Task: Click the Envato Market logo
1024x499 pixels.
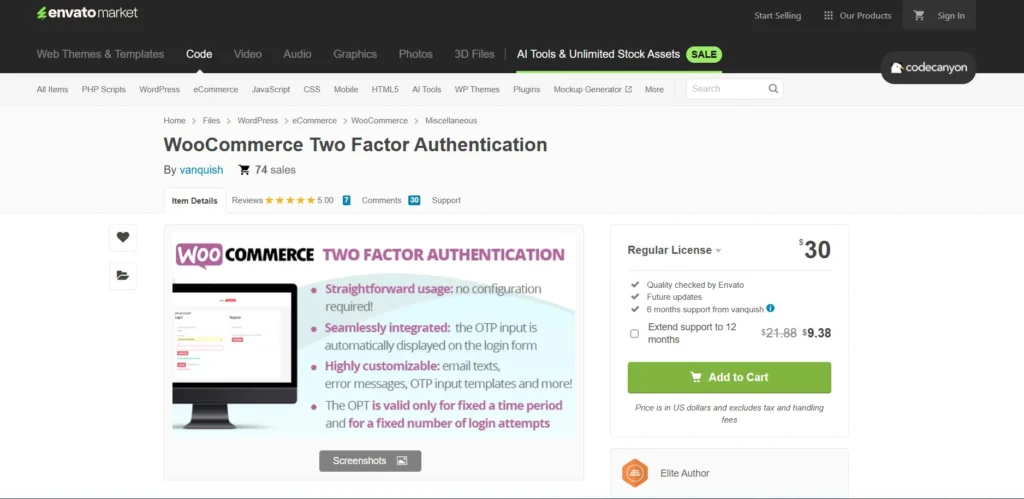Action: point(87,13)
